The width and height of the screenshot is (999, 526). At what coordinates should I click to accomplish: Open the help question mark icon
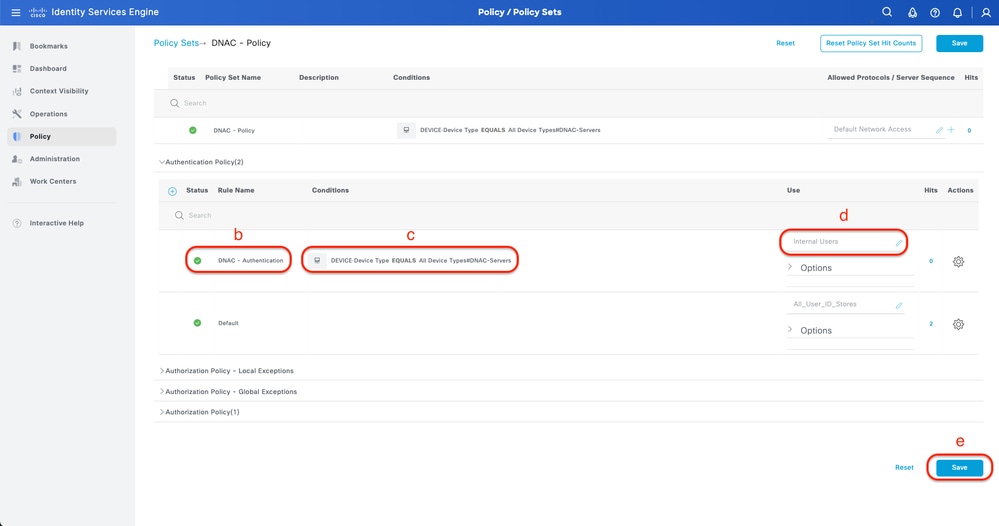935,12
